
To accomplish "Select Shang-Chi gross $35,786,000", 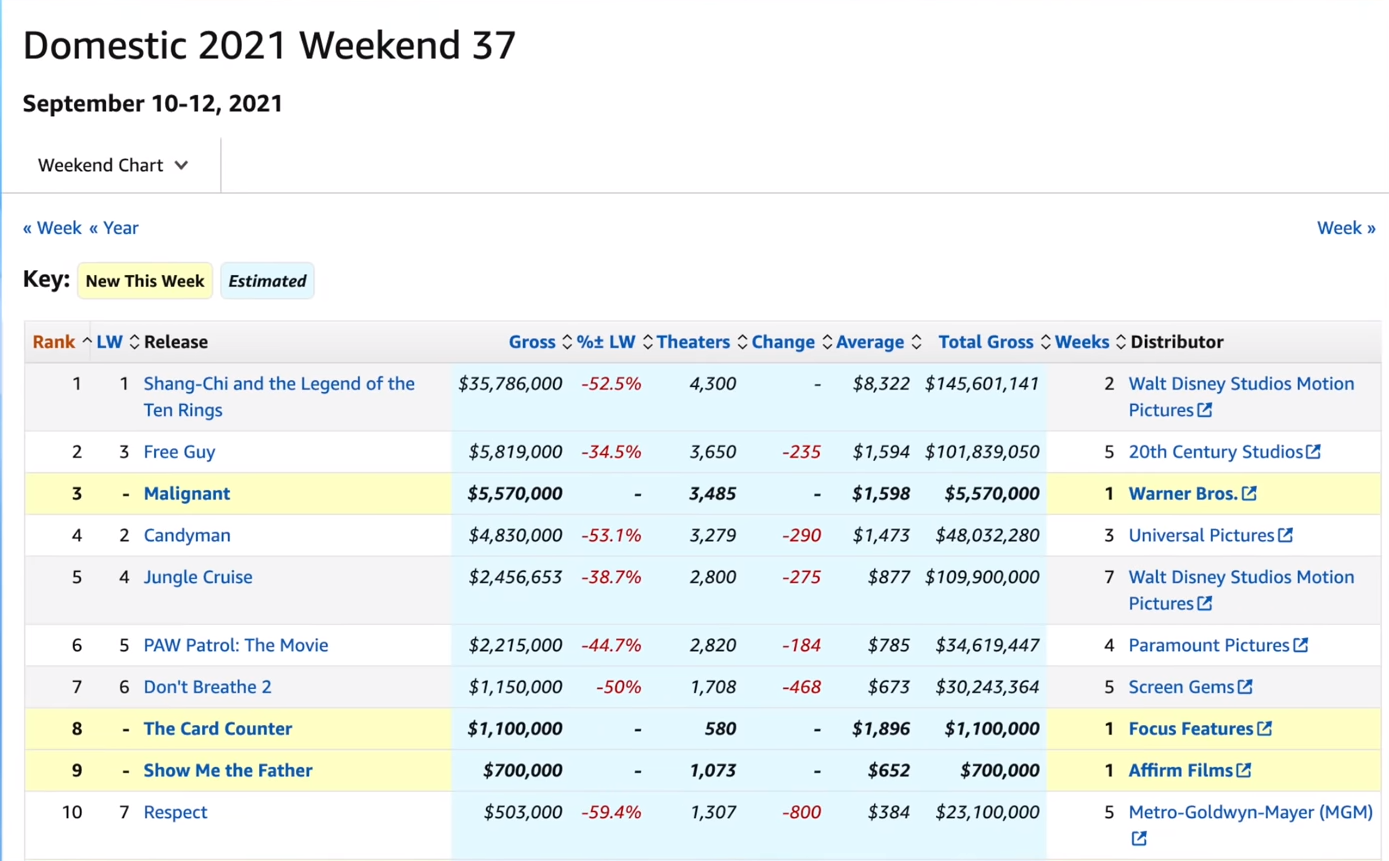I will [x=510, y=384].
